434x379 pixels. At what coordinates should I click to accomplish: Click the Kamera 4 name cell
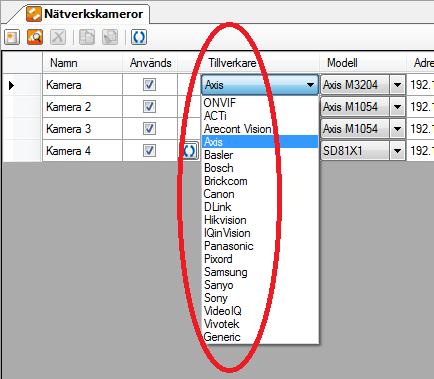82,151
